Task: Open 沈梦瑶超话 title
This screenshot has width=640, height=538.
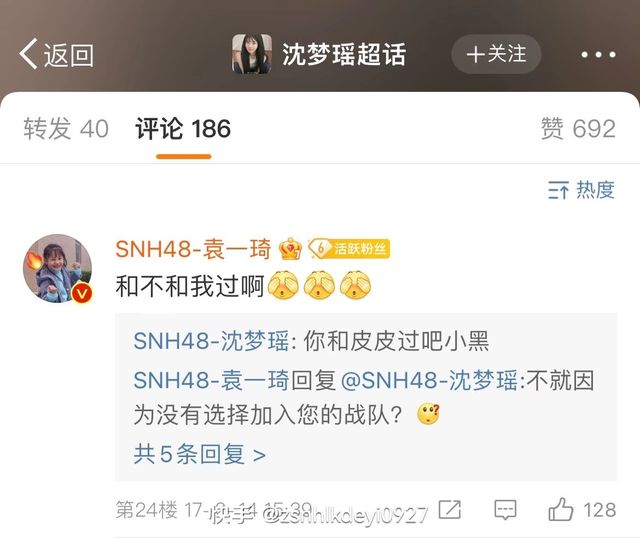Action: 344,54
